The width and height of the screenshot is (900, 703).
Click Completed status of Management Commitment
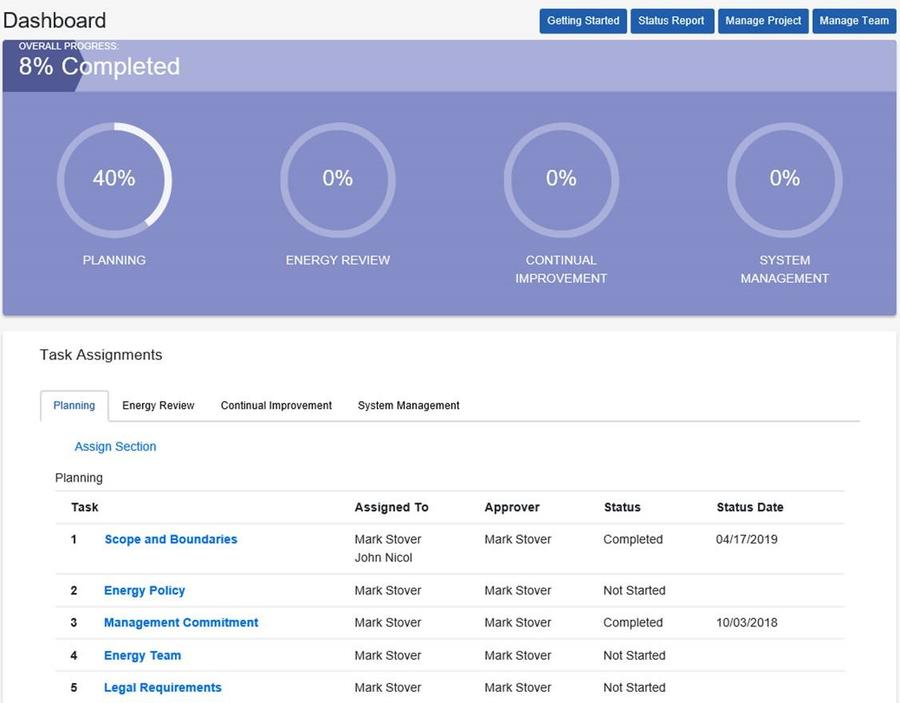click(633, 623)
